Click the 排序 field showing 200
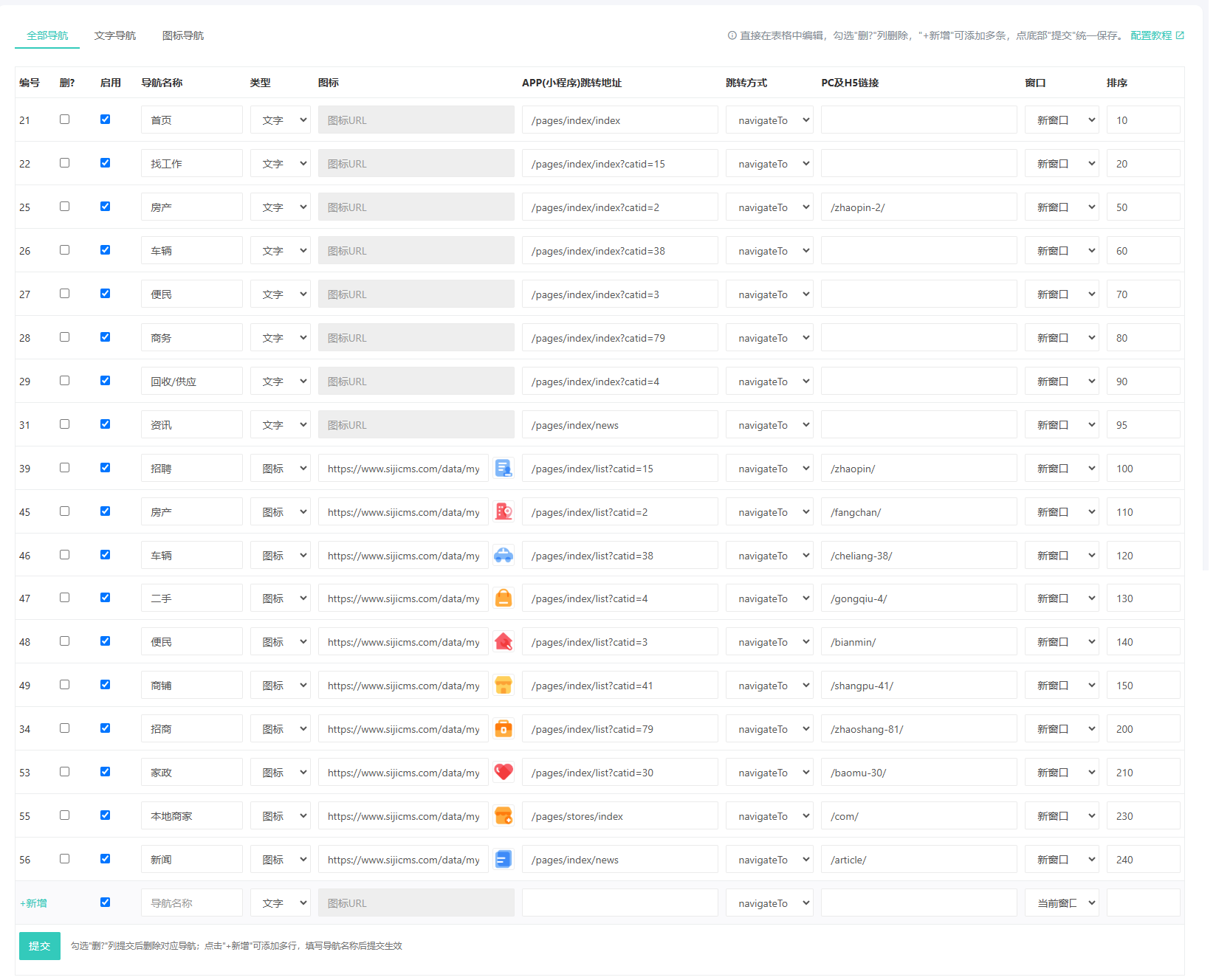This screenshot has height=980, width=1216. (1144, 729)
